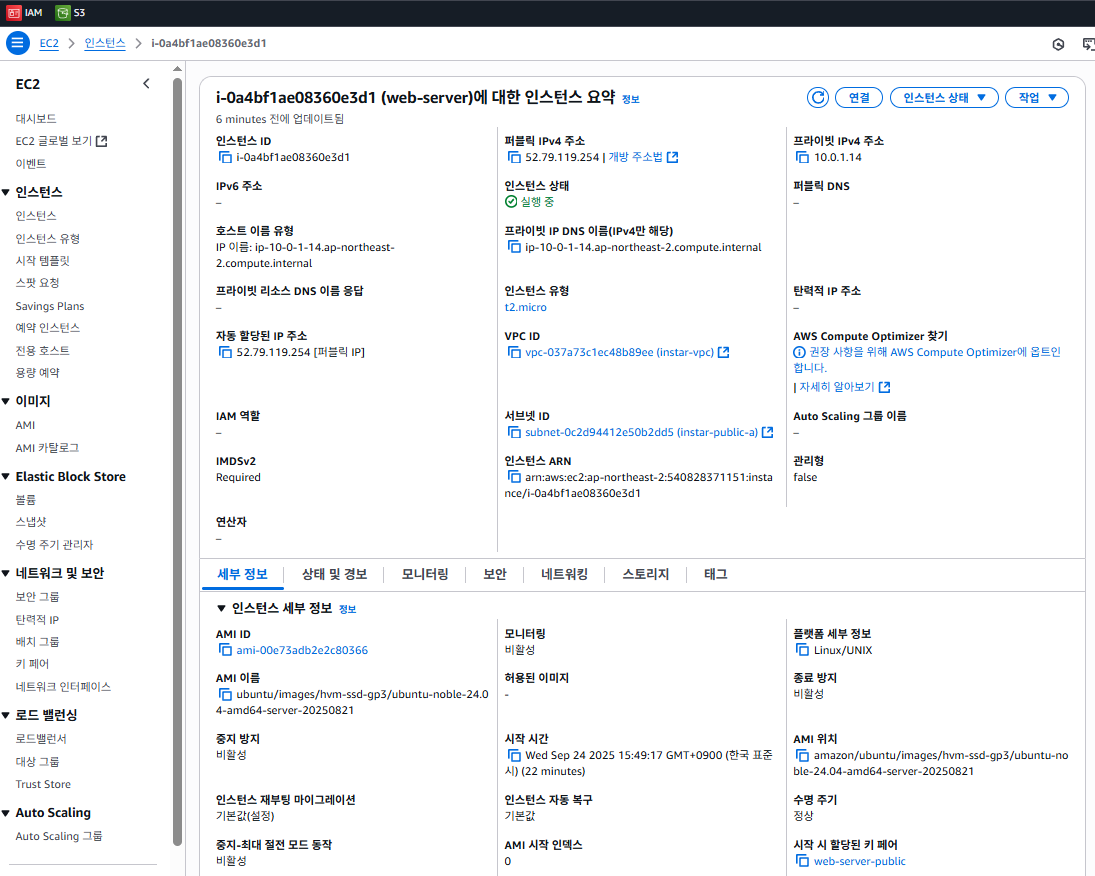Collapse the Elastic Block Store section
This screenshot has height=876, width=1095.
(x=6, y=476)
